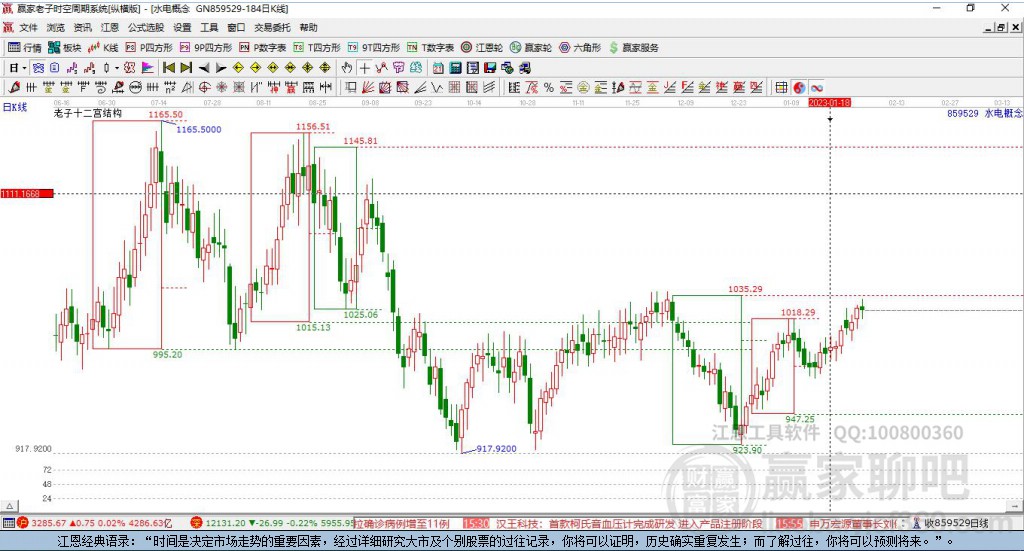Open the calendar date icon

(x=438, y=68)
